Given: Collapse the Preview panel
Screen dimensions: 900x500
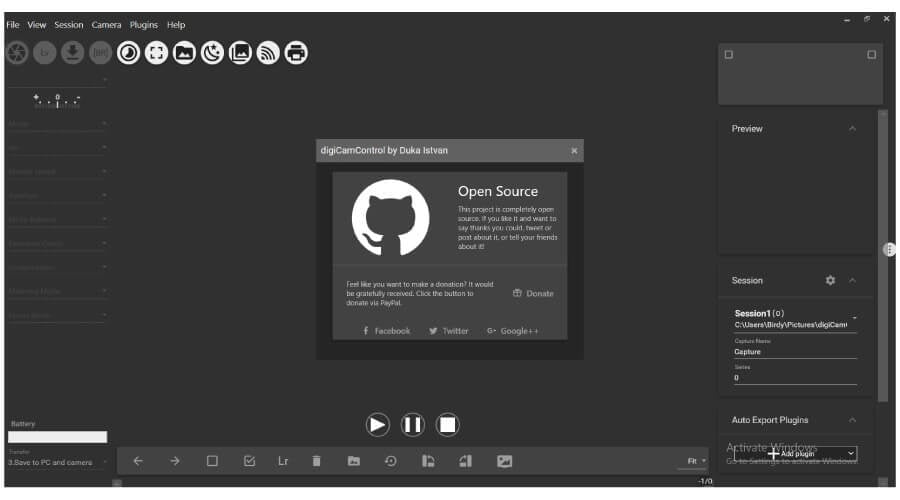Looking at the screenshot, I should pyautogui.click(x=852, y=129).
